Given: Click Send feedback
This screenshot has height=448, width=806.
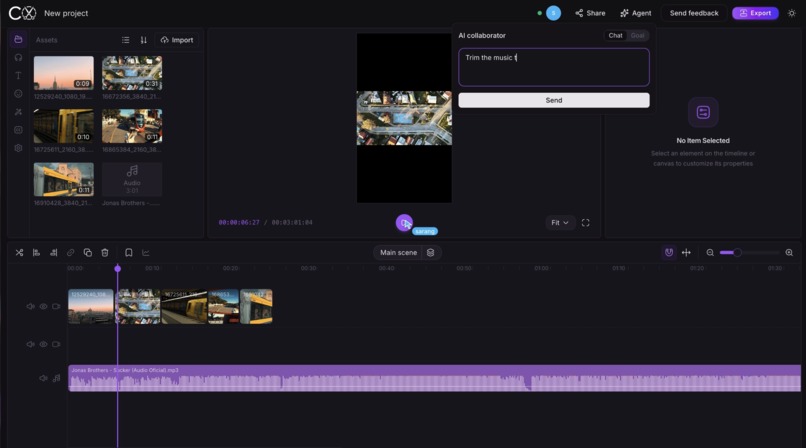Looking at the screenshot, I should [x=694, y=13].
